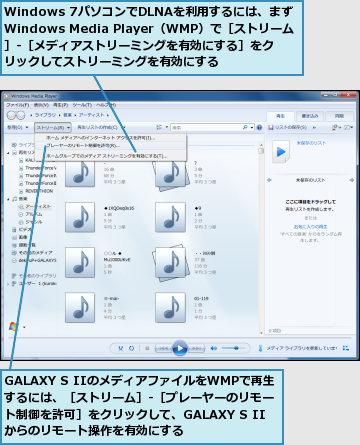Open the ヘルプ(H) menu
360x445 pixels.
pos(106,105)
